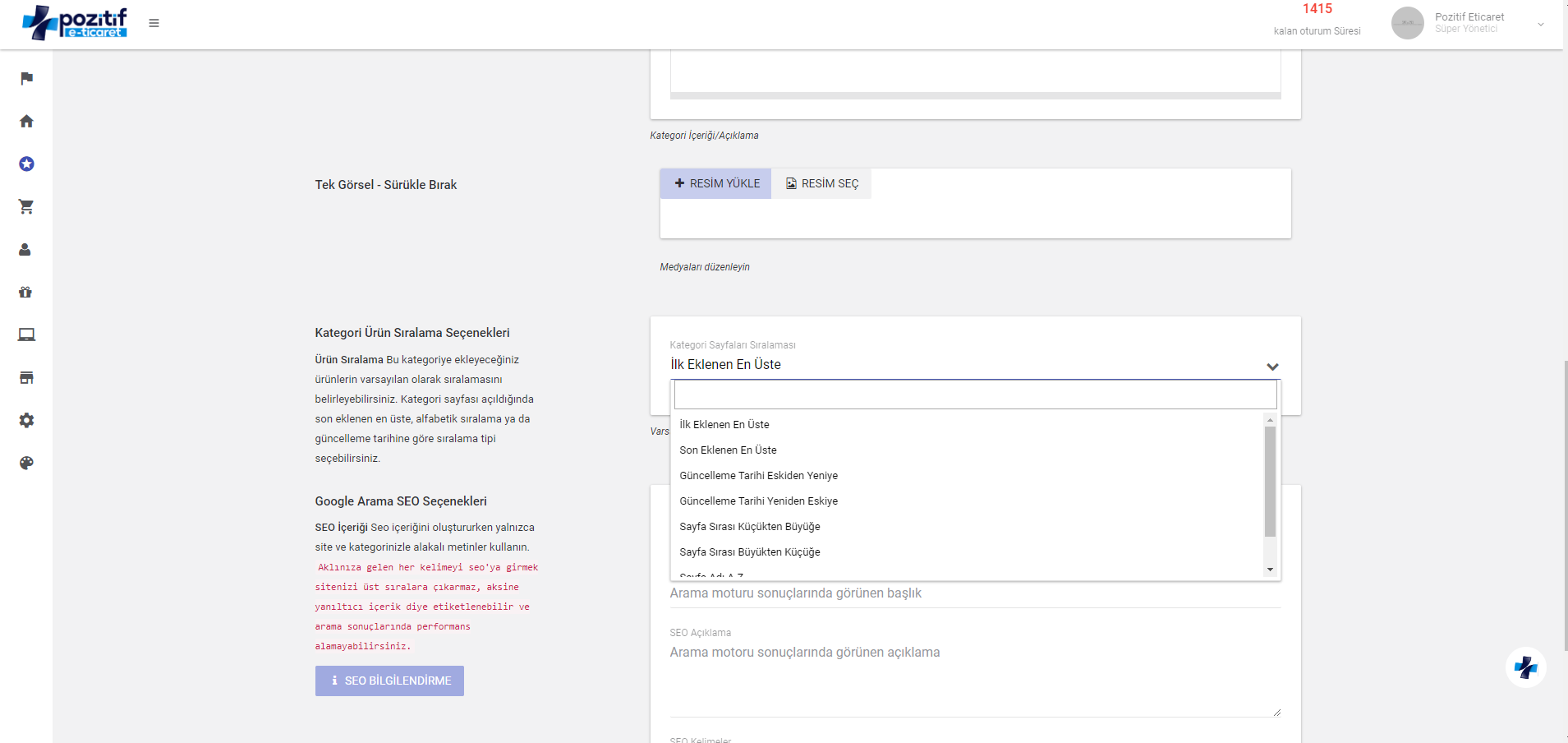
Task: Toggle the hamburger menu in header
Action: click(x=154, y=23)
